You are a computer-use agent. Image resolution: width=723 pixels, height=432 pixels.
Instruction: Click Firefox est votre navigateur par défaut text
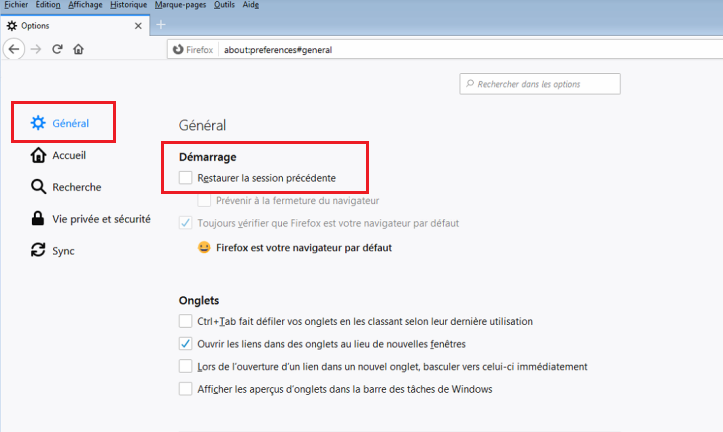[304, 248]
